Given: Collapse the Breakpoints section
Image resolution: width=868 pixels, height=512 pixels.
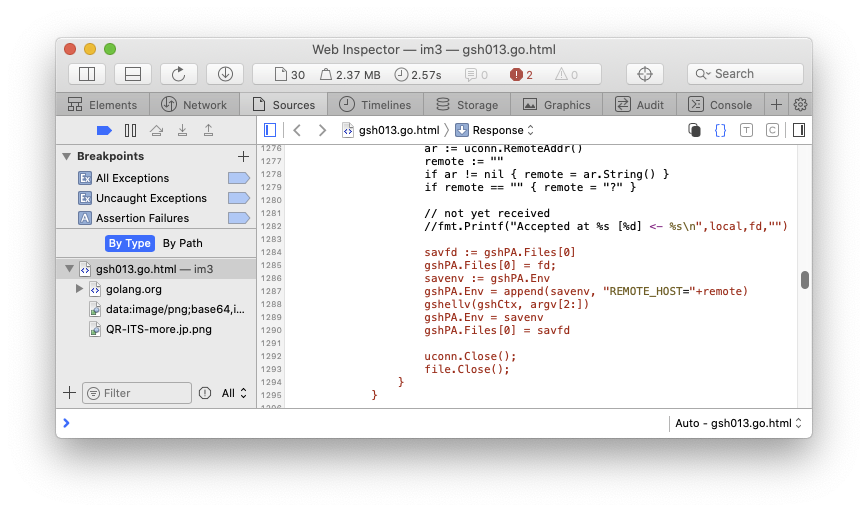Looking at the screenshot, I should click(67, 157).
